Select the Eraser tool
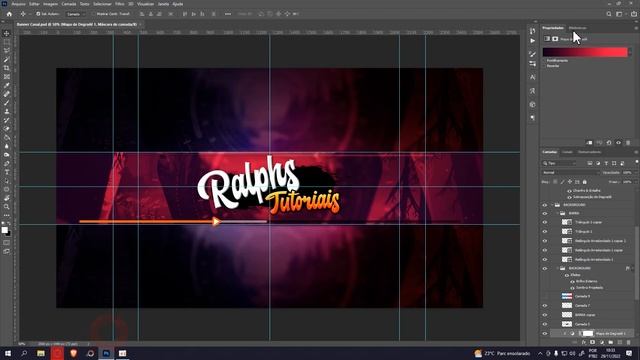Screen dimensions: 640x360 tap(7, 129)
